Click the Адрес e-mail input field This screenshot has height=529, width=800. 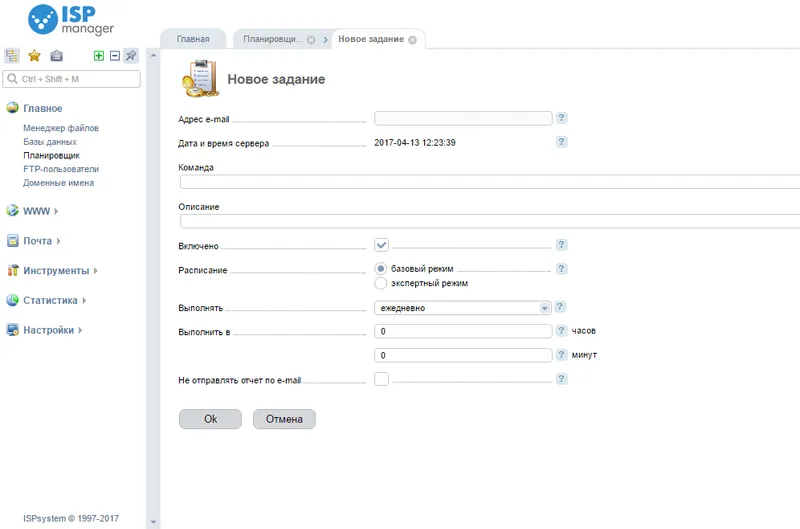coord(463,118)
